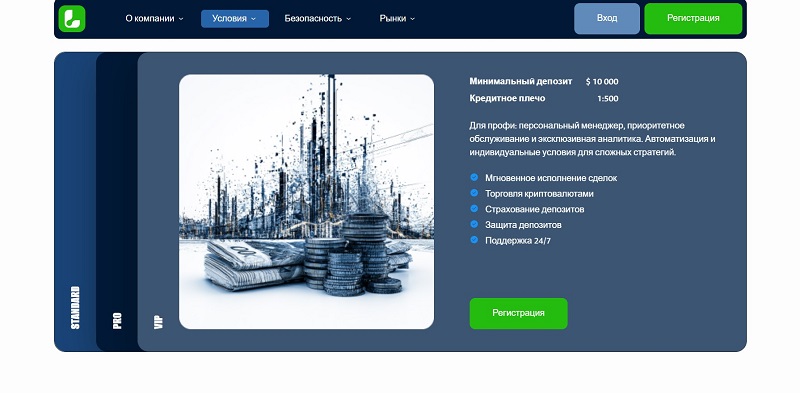Expand the chevron next to Рынки

coord(412,19)
